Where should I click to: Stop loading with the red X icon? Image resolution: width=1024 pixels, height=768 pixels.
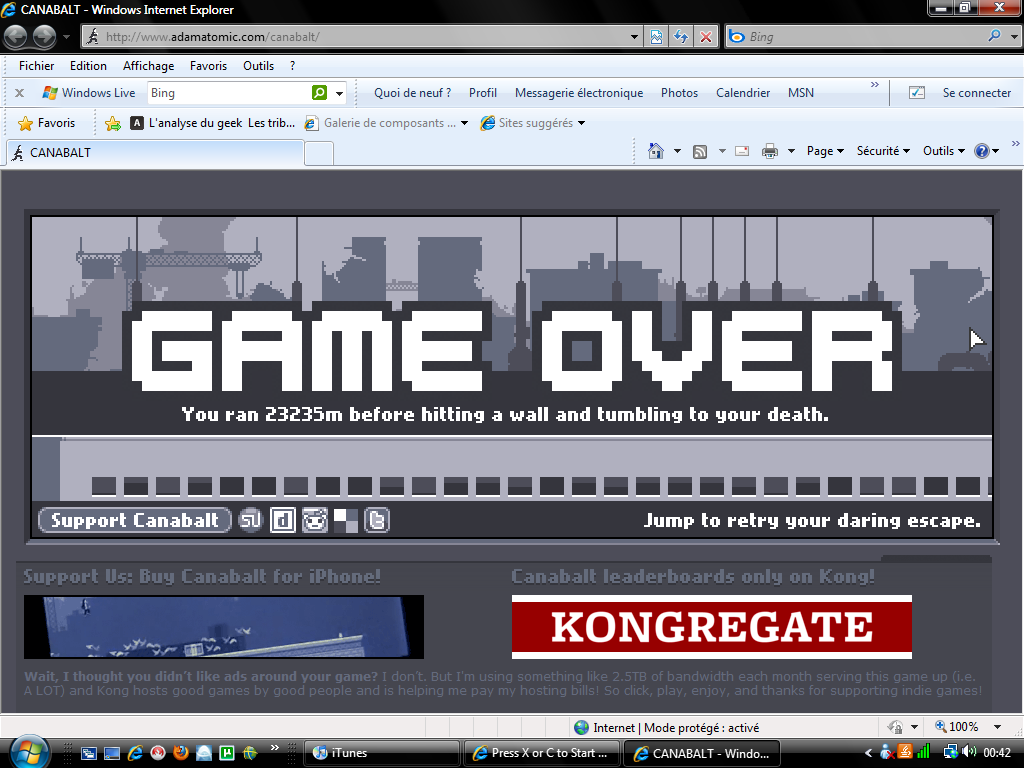click(x=706, y=37)
